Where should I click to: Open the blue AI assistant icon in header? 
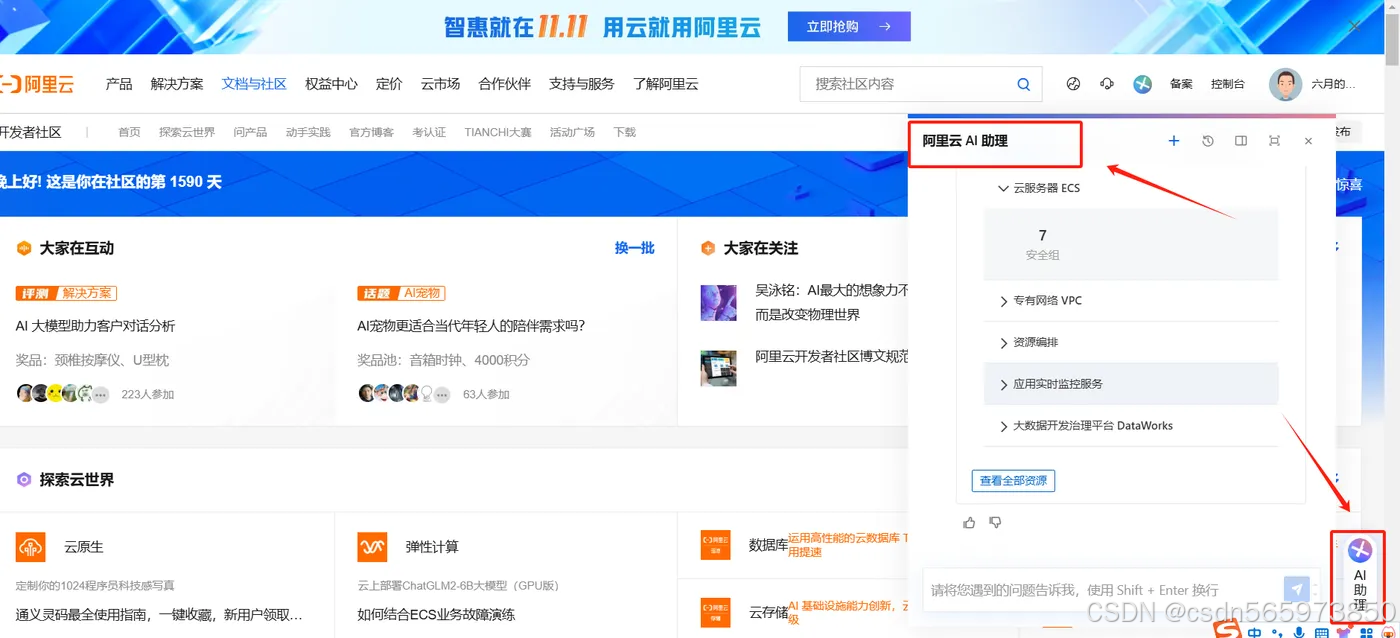click(x=1141, y=84)
